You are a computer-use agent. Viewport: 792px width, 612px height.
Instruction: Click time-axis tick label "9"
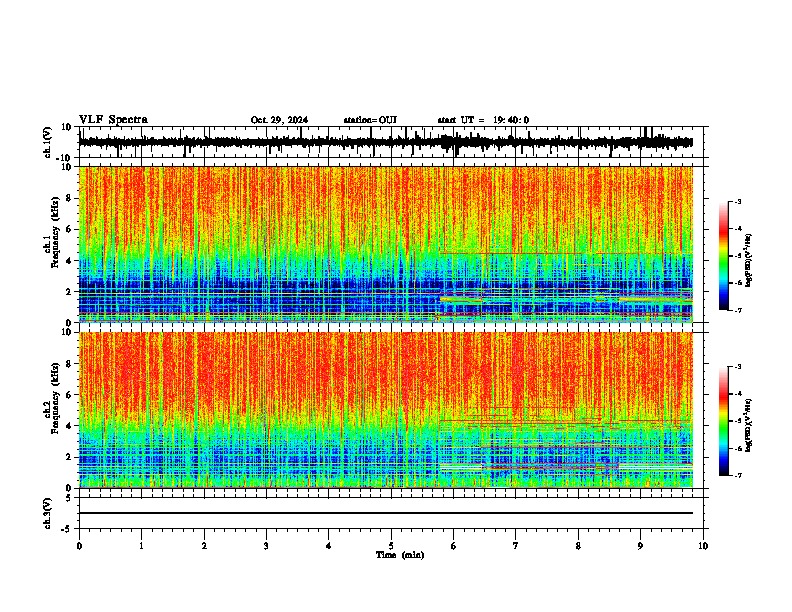tap(640, 546)
